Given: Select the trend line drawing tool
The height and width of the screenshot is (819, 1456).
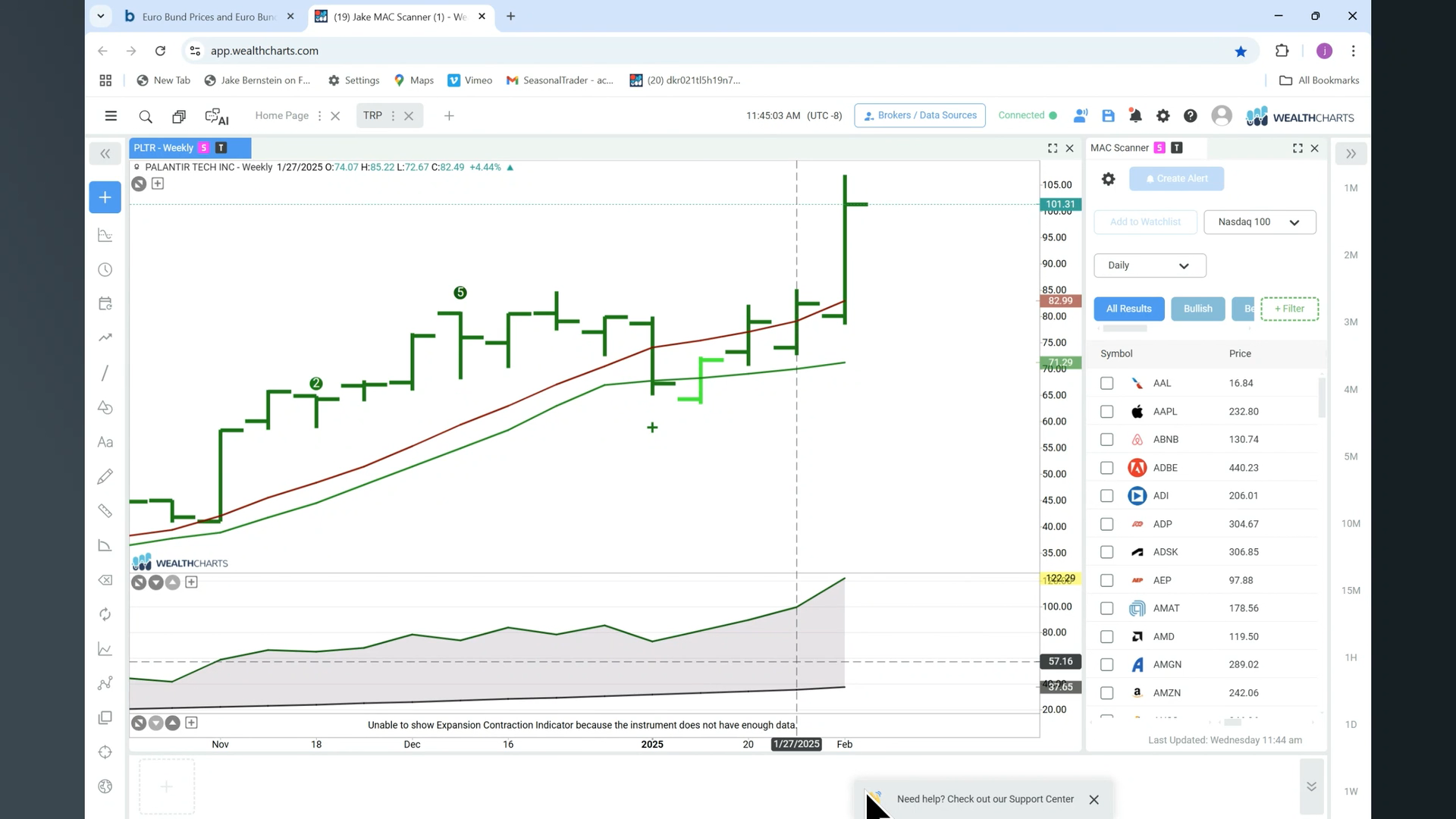Looking at the screenshot, I should coord(105,373).
